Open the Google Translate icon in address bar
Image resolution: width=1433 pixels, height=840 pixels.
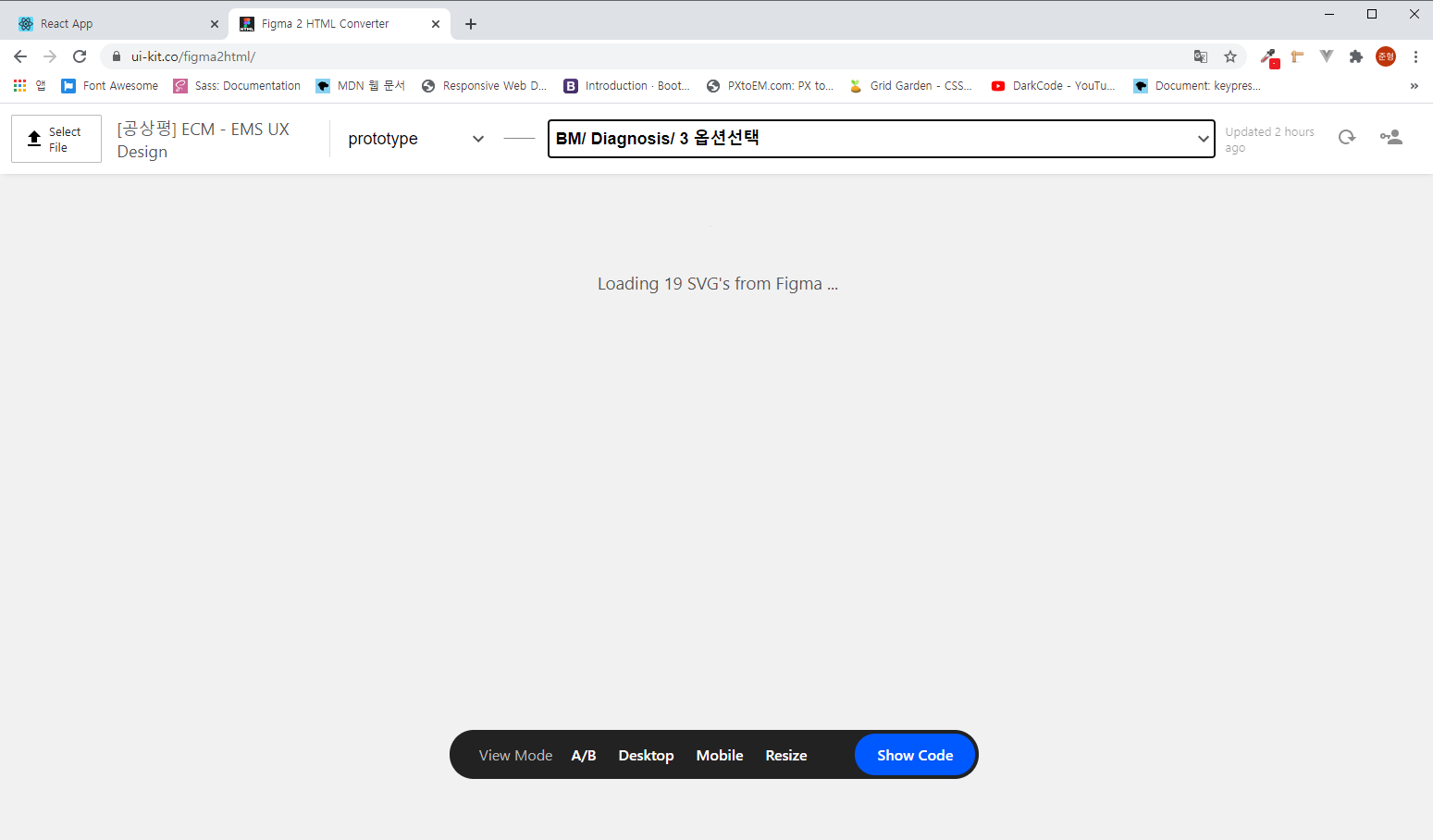click(1200, 56)
